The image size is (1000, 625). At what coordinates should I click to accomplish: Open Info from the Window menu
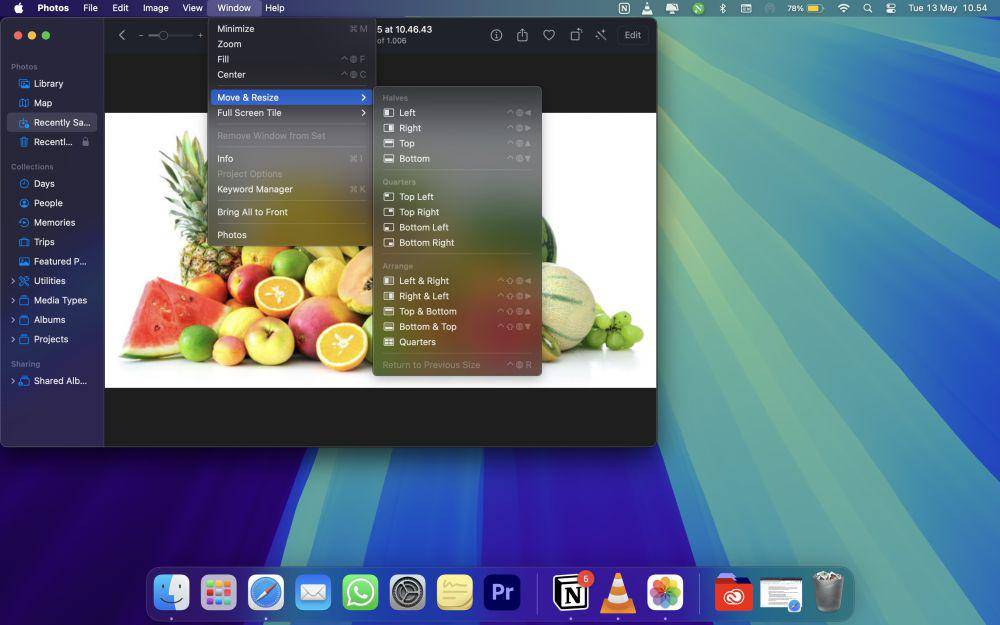pos(291,159)
